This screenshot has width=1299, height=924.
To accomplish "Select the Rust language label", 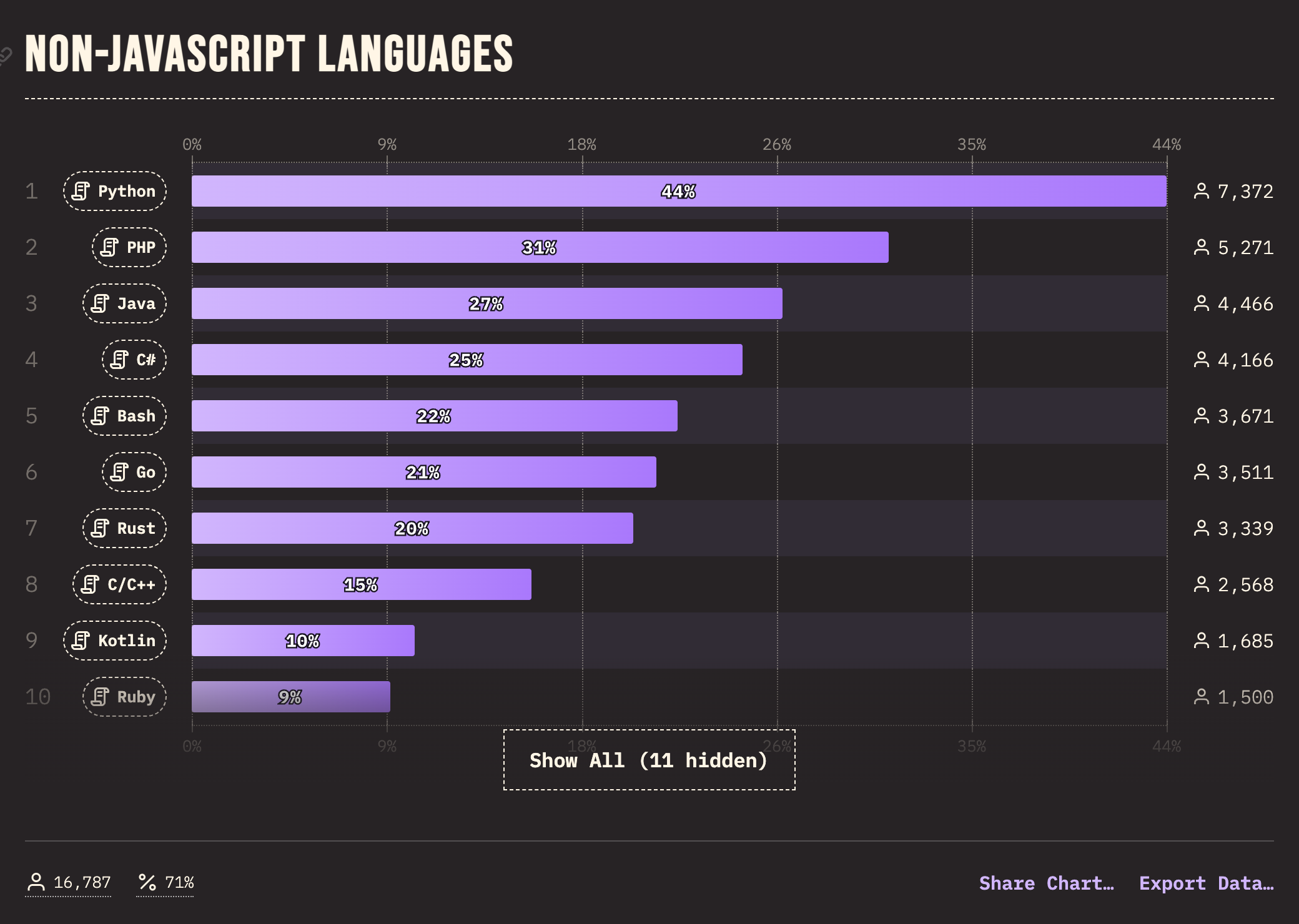I will click(x=124, y=528).
